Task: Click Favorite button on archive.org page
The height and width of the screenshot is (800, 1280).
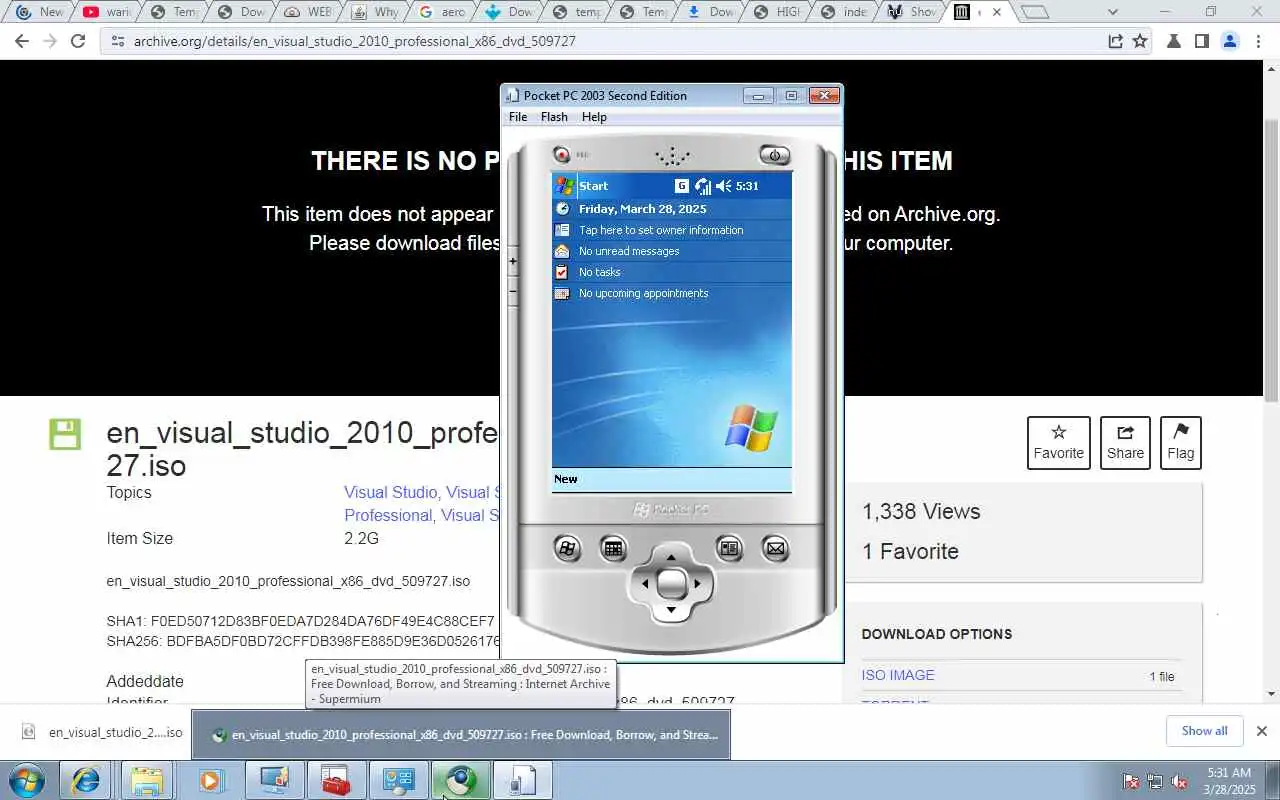Action: [1059, 443]
